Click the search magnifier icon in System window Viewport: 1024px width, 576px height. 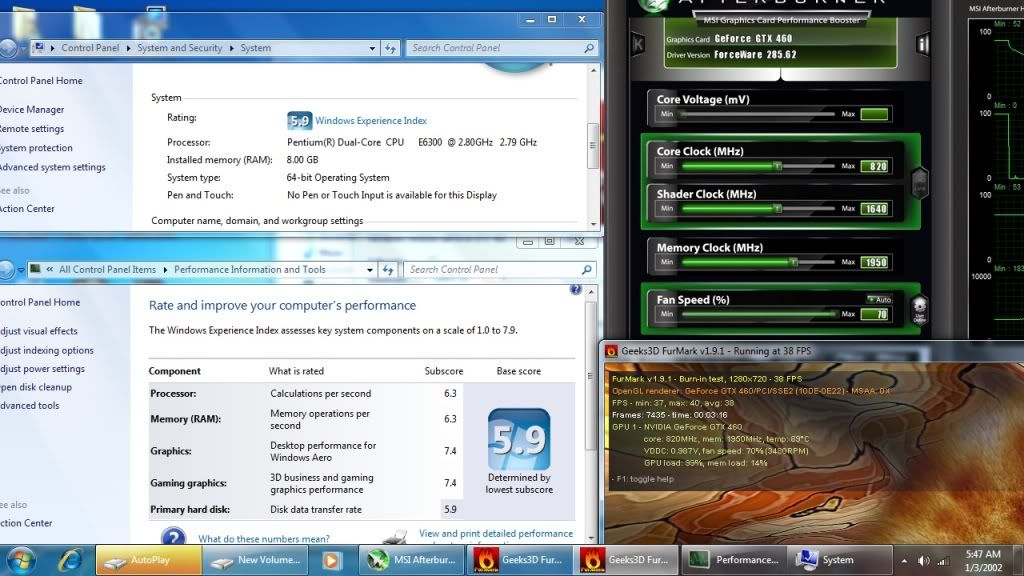click(588, 48)
